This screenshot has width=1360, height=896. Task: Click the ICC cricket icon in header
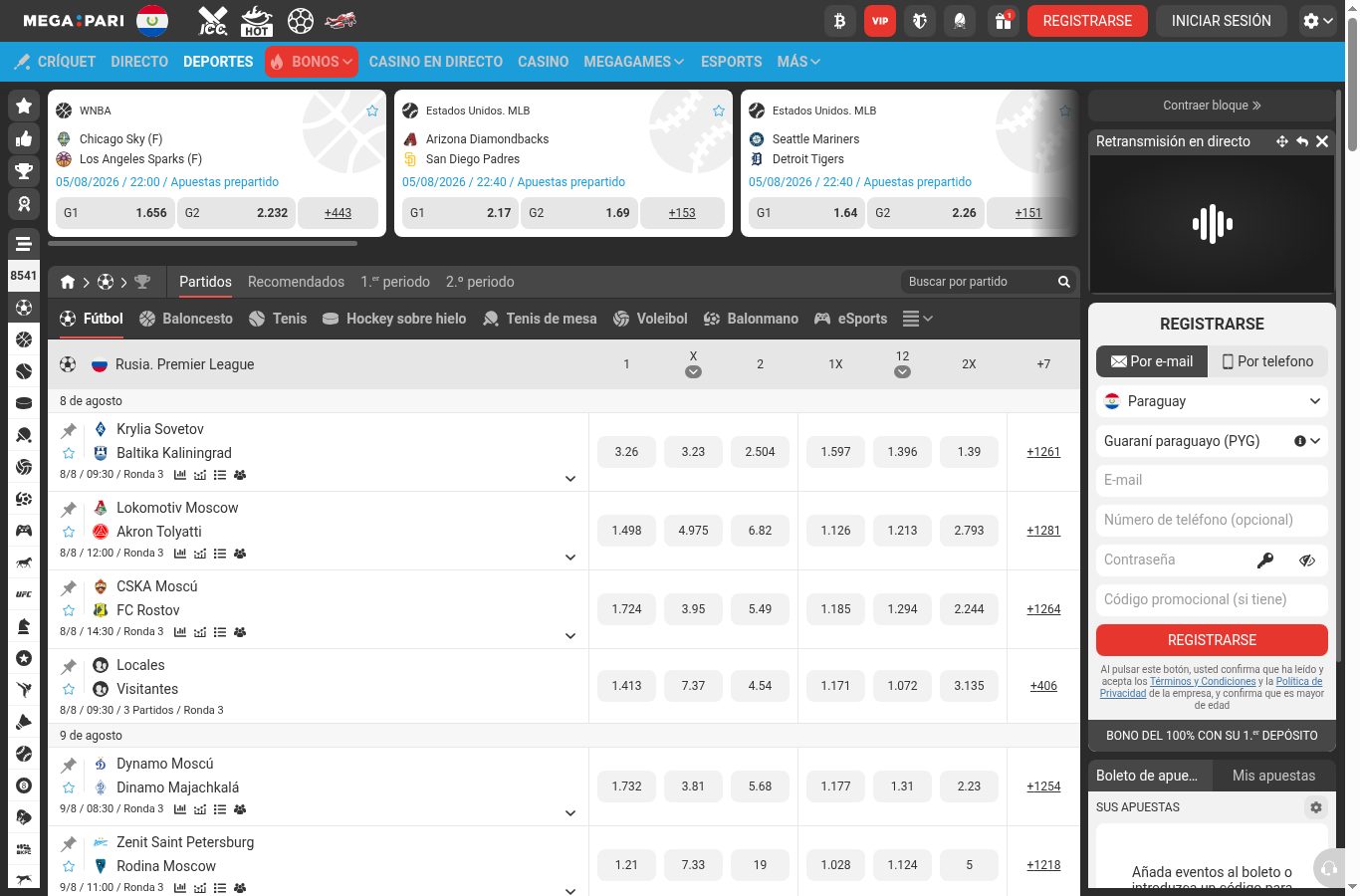coord(213,21)
